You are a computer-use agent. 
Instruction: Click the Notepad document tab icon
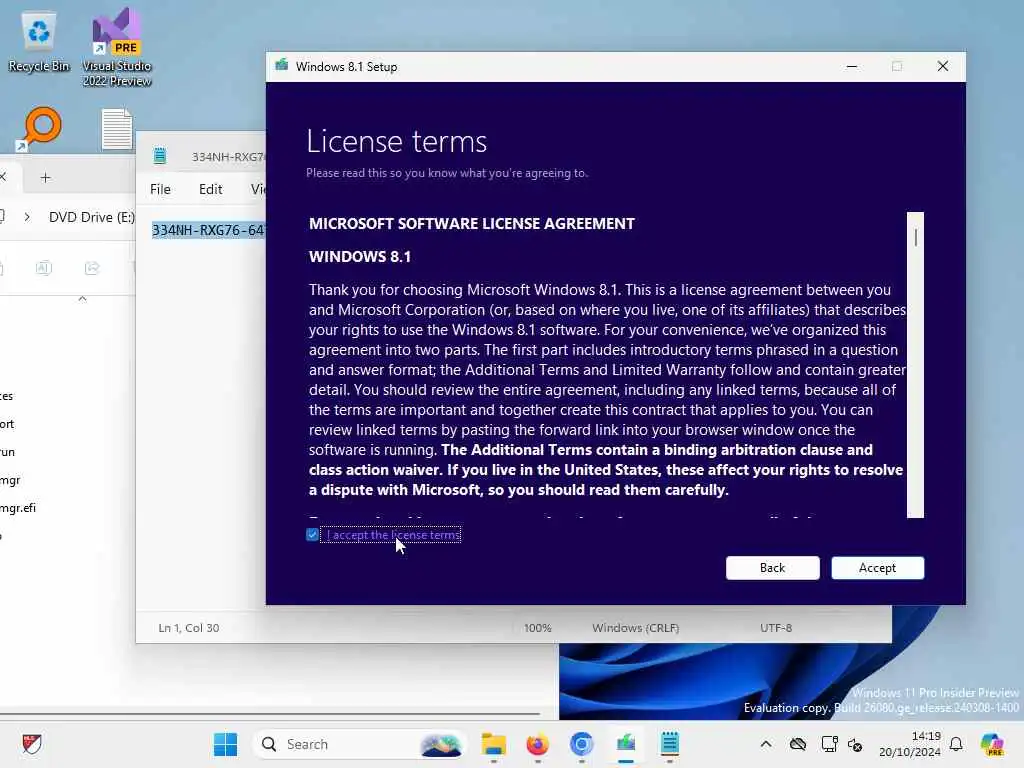tap(160, 156)
